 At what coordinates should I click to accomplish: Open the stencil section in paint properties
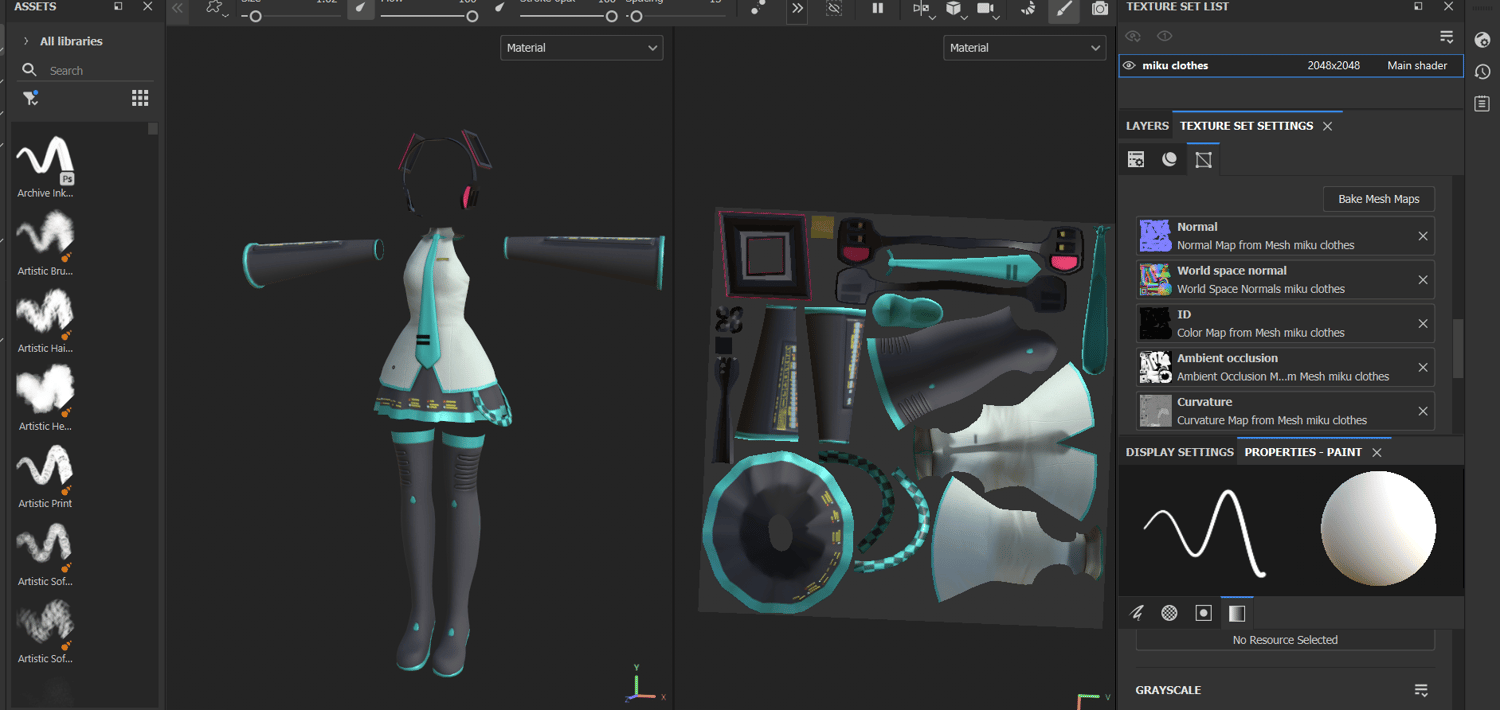[1203, 613]
